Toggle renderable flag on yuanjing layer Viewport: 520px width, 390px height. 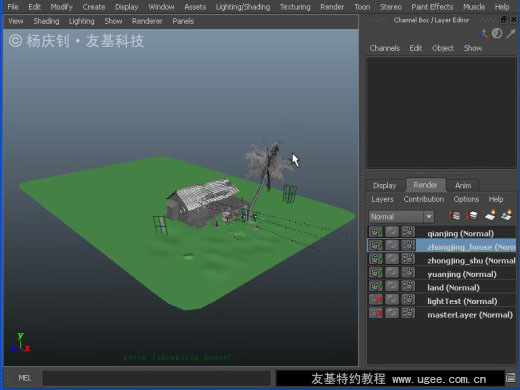pyautogui.click(x=376, y=272)
